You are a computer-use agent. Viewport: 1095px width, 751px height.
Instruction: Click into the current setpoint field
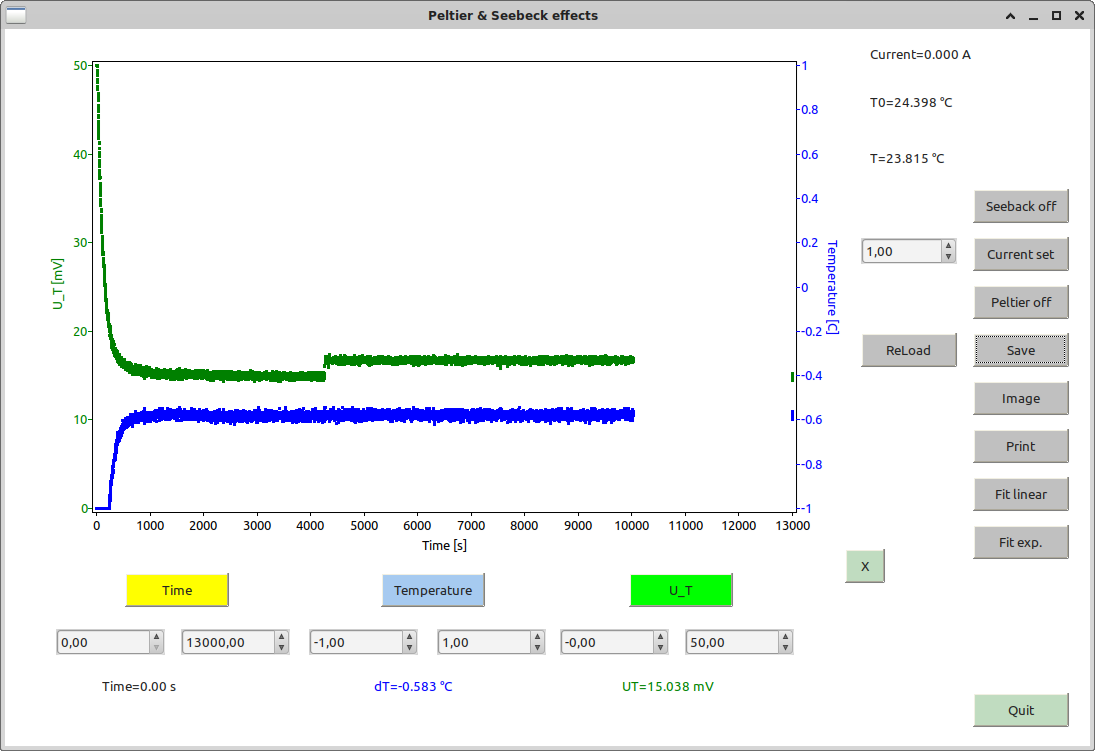(902, 251)
